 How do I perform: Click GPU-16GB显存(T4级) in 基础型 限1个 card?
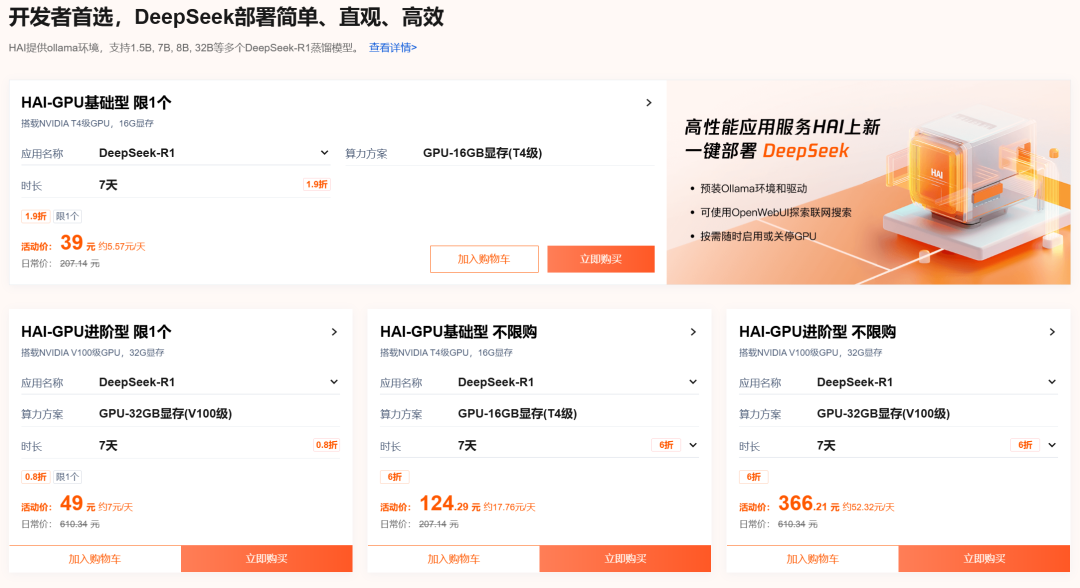click(x=482, y=153)
